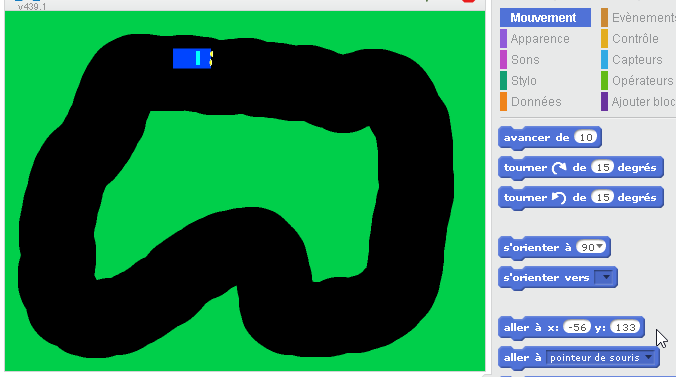Click the 15 value in clockwise tourner block

click(x=602, y=167)
